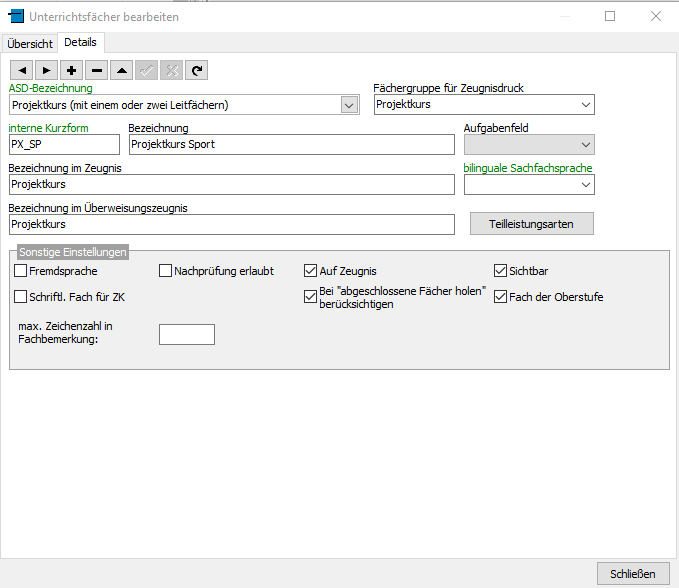Uncheck the Auf Zeugnis checkbox
The image size is (679, 588).
click(x=310, y=271)
